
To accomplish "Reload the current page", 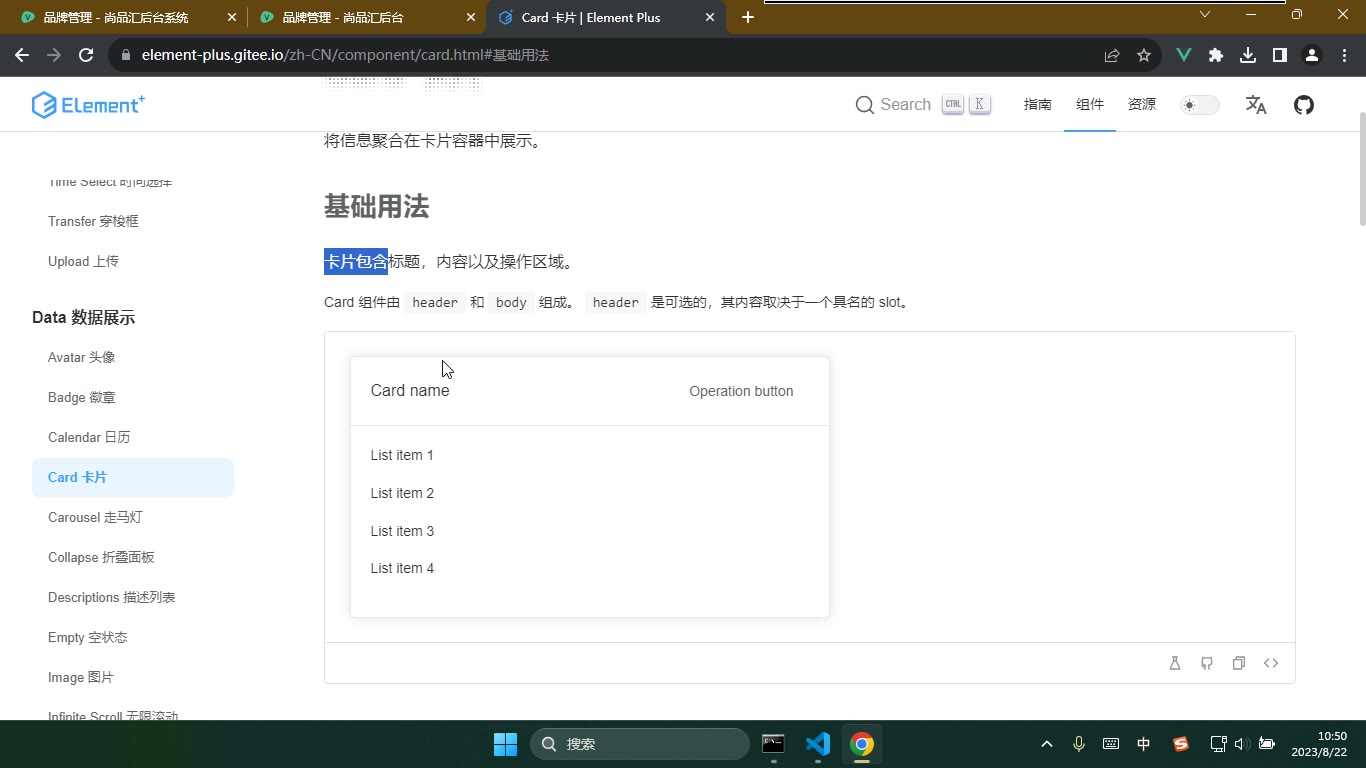I will pos(86,55).
